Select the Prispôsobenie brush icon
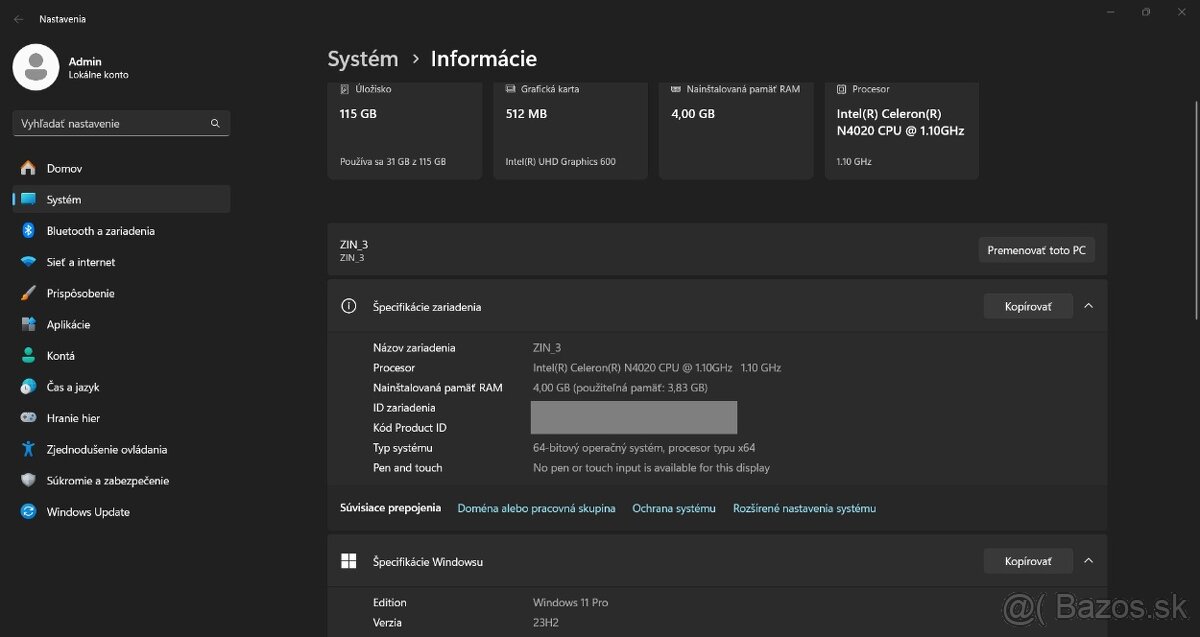 tap(28, 293)
